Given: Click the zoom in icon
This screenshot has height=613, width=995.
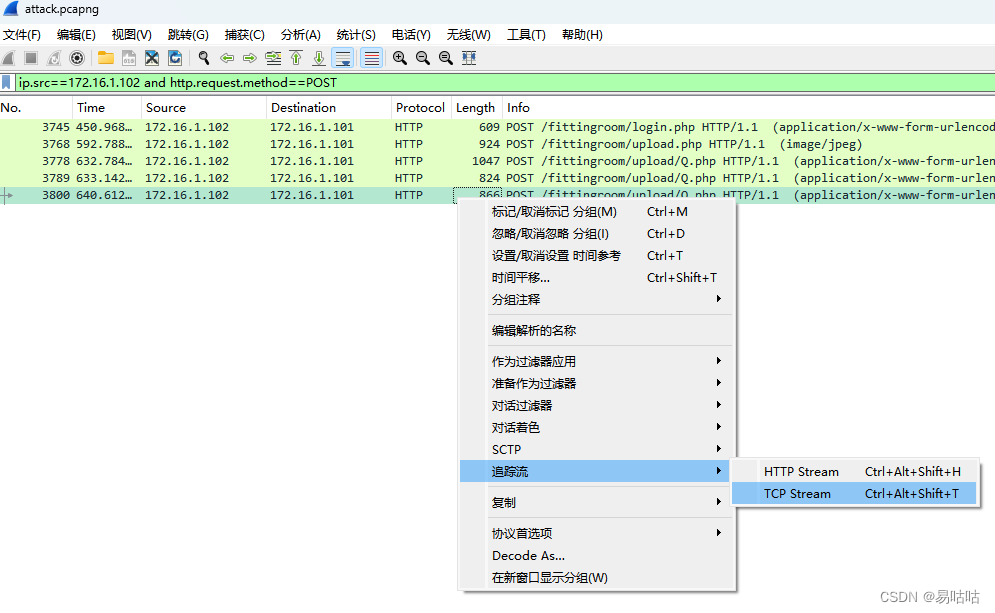Looking at the screenshot, I should (x=399, y=57).
